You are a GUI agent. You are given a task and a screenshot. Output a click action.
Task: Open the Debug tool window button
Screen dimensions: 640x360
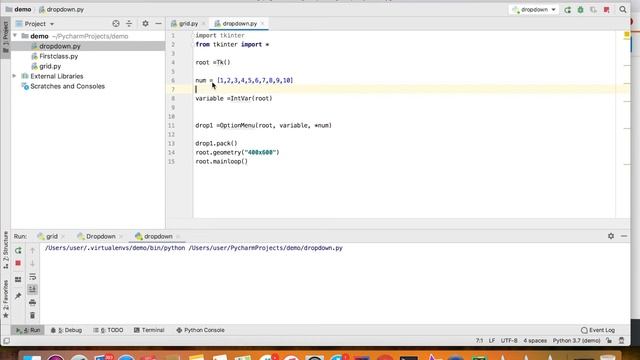pos(66,330)
